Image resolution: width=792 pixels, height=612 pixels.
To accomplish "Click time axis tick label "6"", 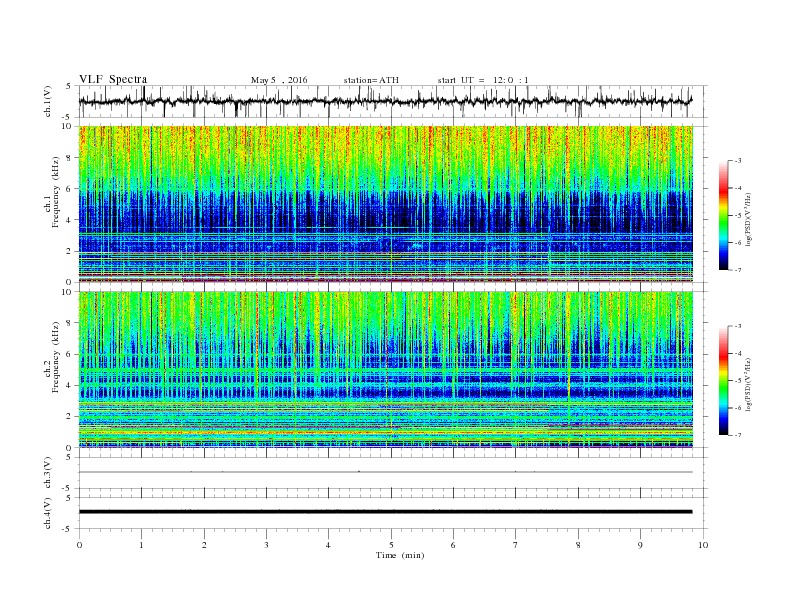I will (453, 545).
